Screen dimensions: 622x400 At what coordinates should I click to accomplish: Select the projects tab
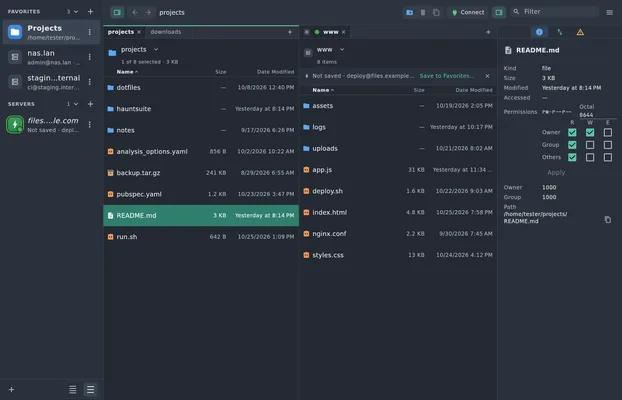121,32
